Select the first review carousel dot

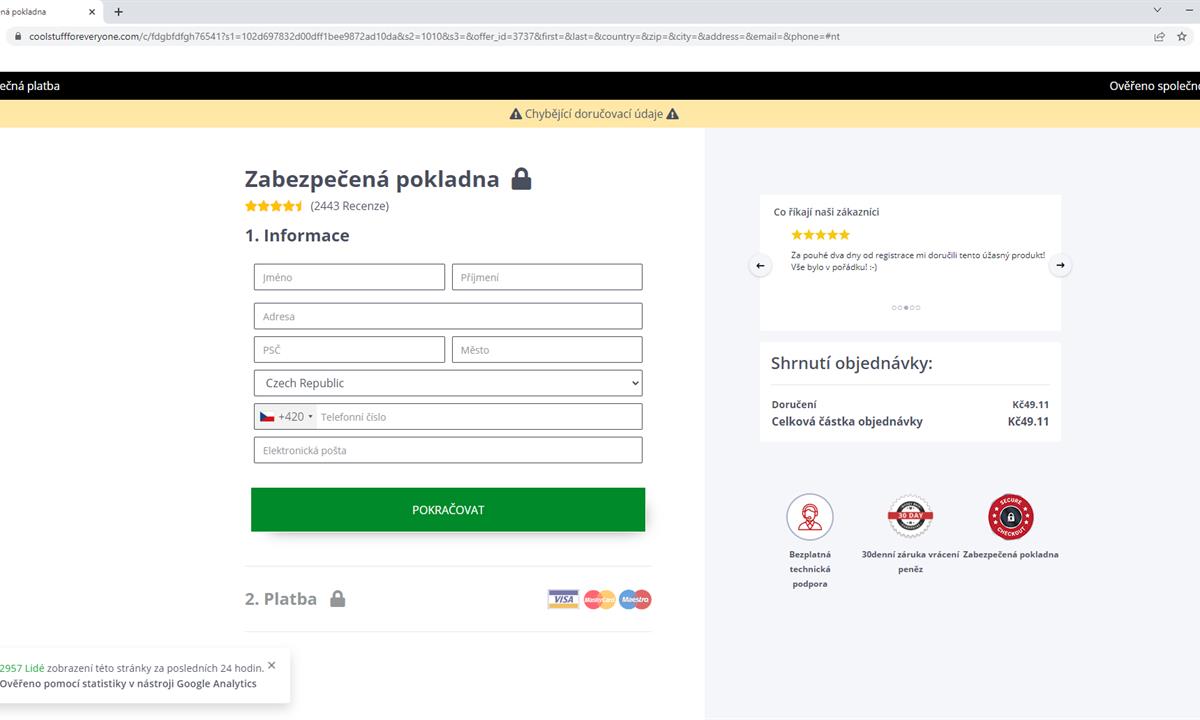coord(894,308)
